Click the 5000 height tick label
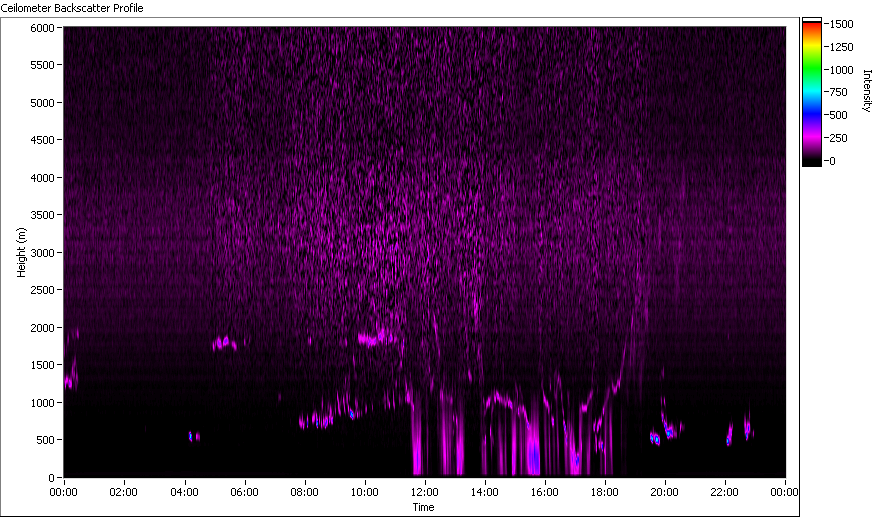The width and height of the screenshot is (876, 517). click(42, 103)
